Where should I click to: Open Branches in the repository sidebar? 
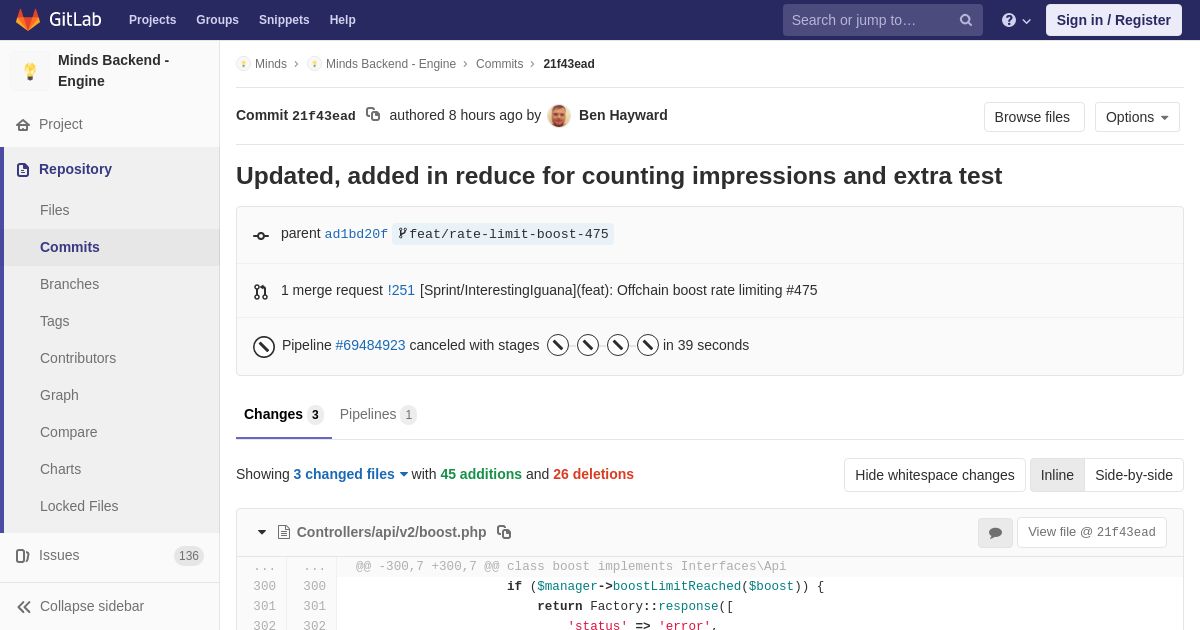click(x=69, y=284)
